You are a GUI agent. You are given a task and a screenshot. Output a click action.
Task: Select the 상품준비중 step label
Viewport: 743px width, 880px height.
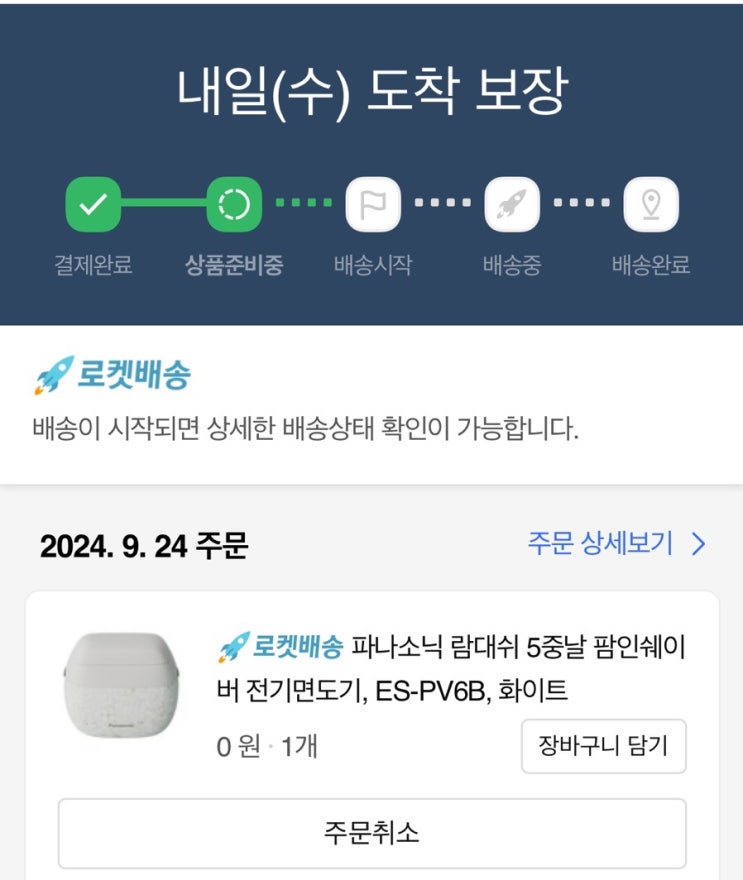[x=234, y=265]
